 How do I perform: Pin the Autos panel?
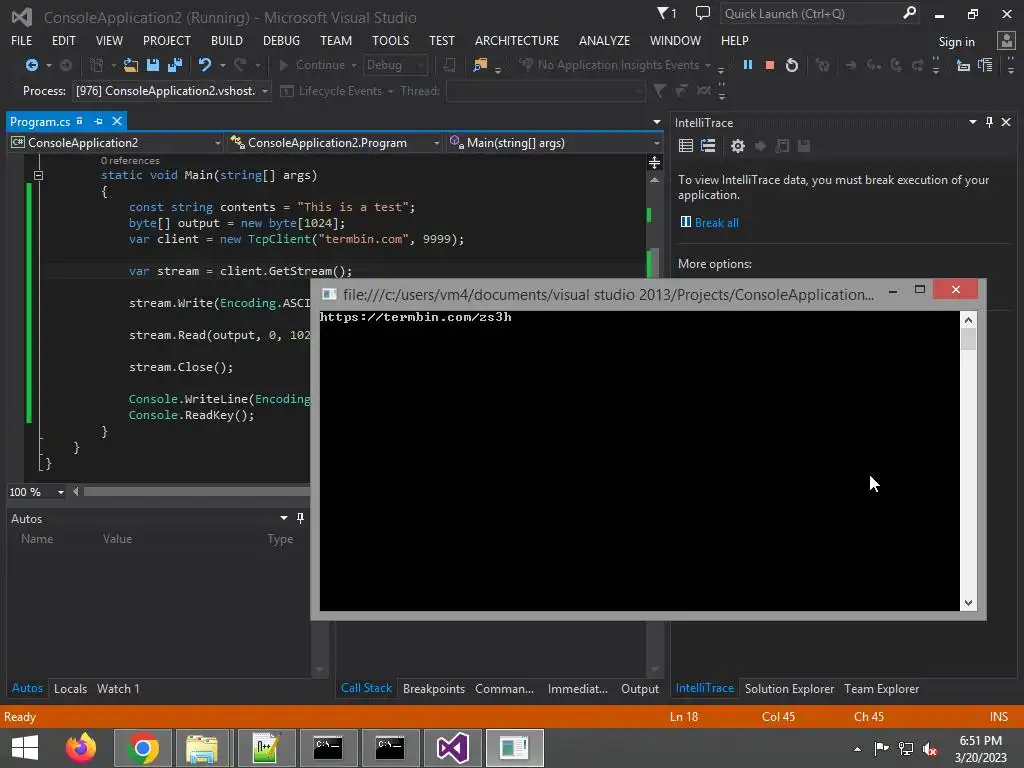300,518
